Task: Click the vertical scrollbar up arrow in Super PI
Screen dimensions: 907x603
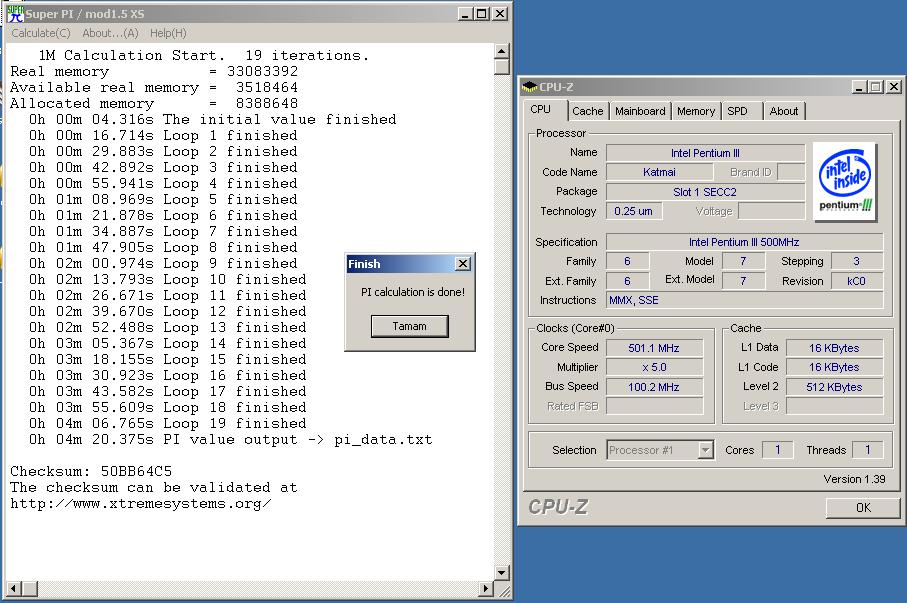Action: coord(501,51)
